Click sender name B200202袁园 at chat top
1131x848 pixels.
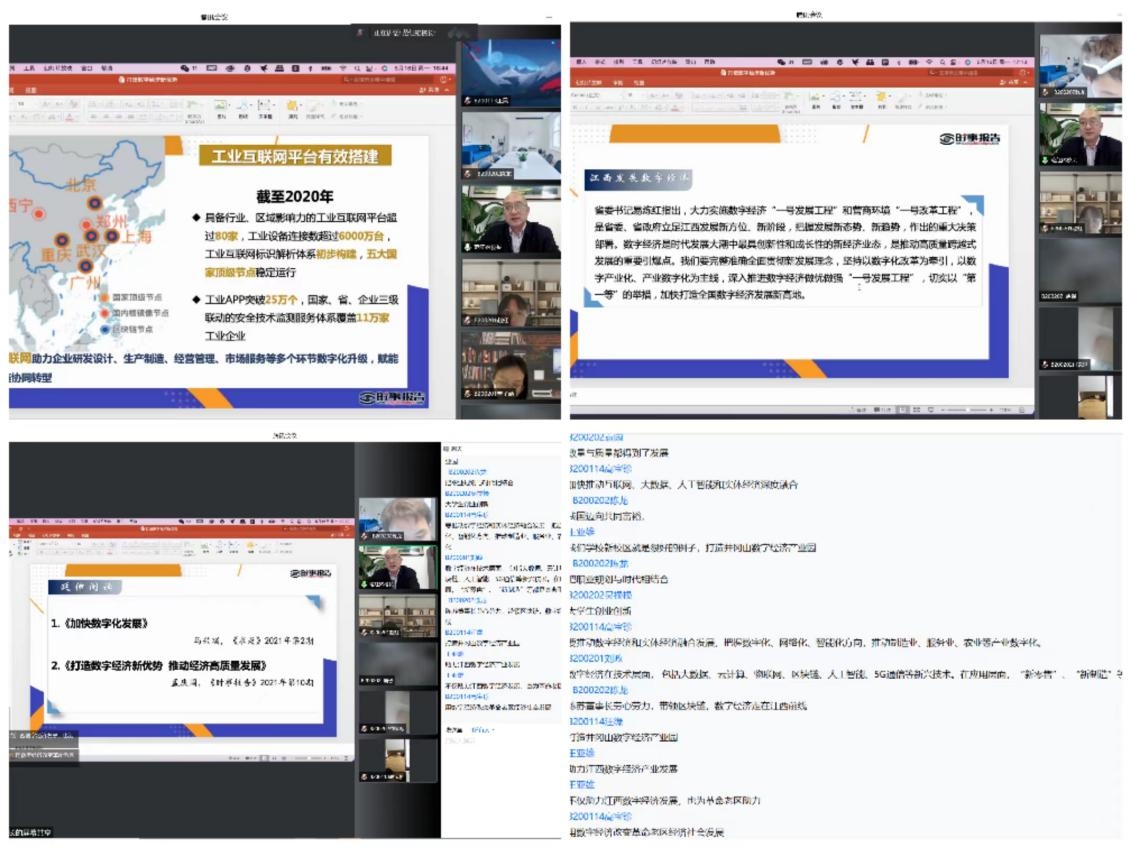(x=597, y=437)
